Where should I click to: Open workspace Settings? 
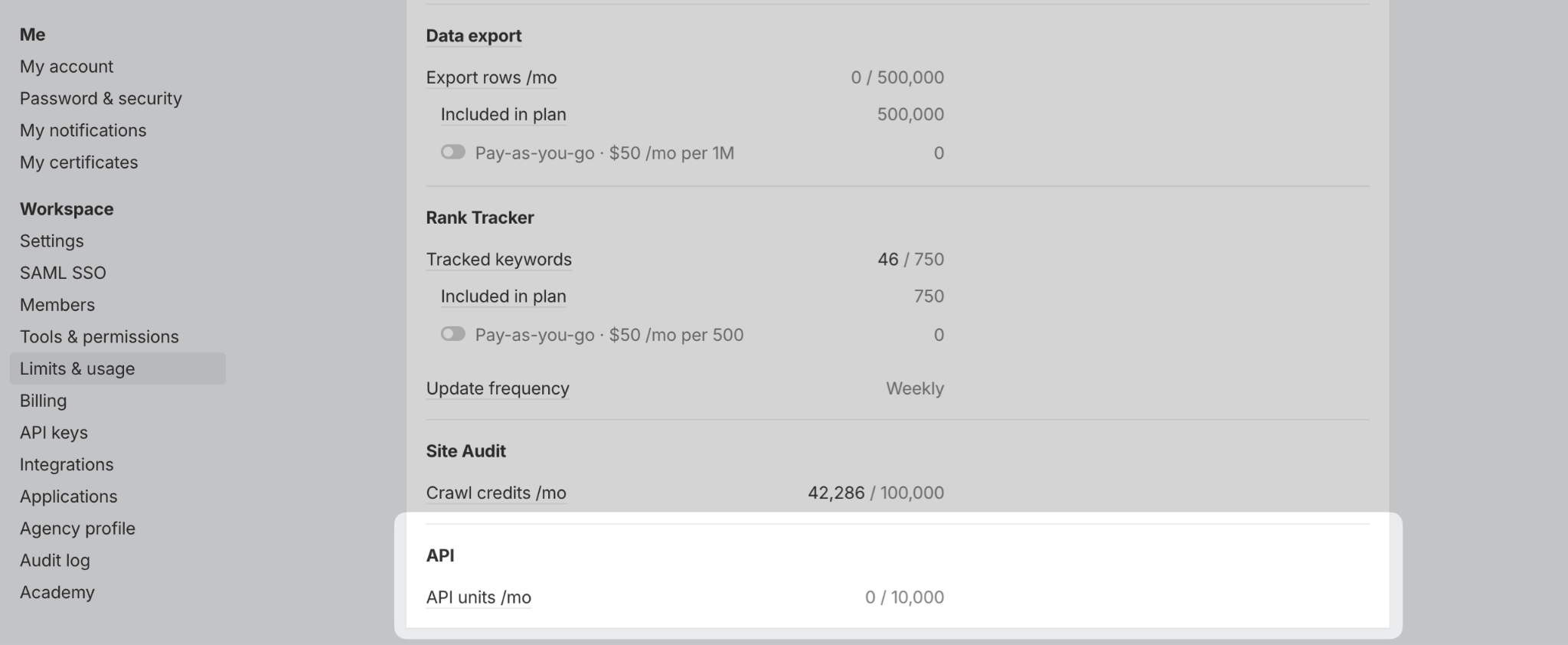point(51,241)
